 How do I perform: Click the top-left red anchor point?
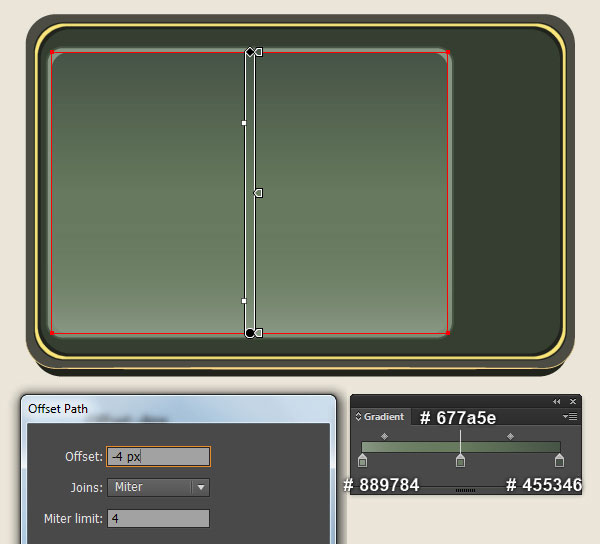coord(52,52)
